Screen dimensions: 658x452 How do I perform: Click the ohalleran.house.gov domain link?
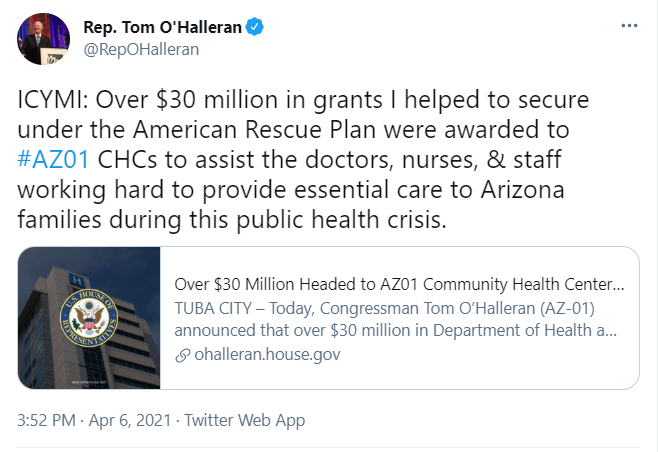pos(267,355)
